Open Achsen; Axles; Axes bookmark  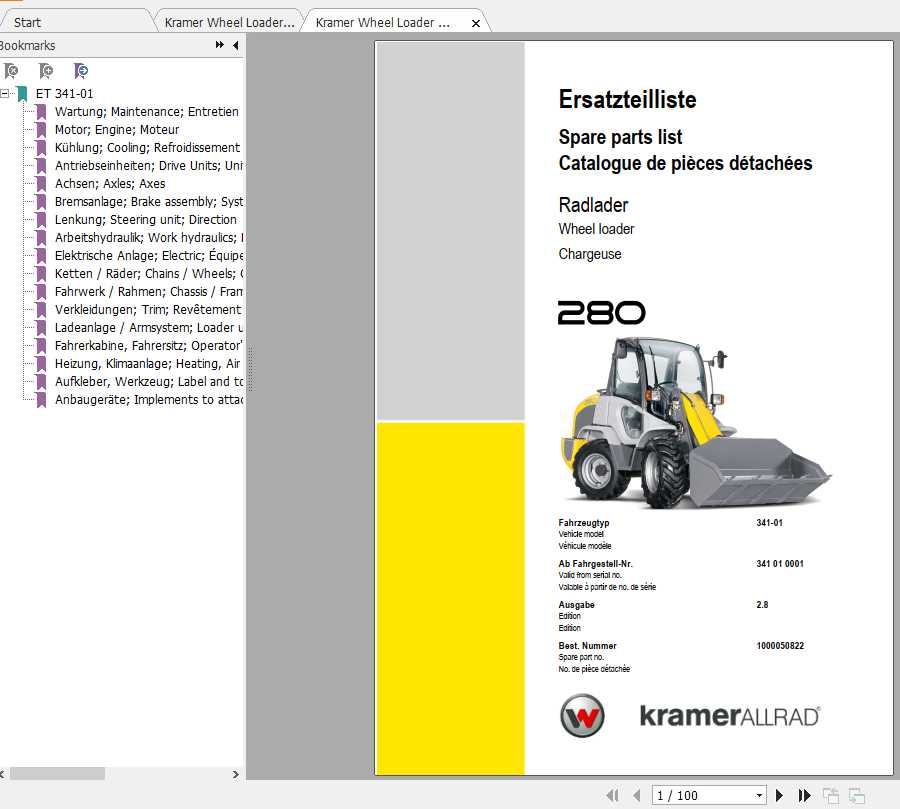pyautogui.click(x=110, y=184)
